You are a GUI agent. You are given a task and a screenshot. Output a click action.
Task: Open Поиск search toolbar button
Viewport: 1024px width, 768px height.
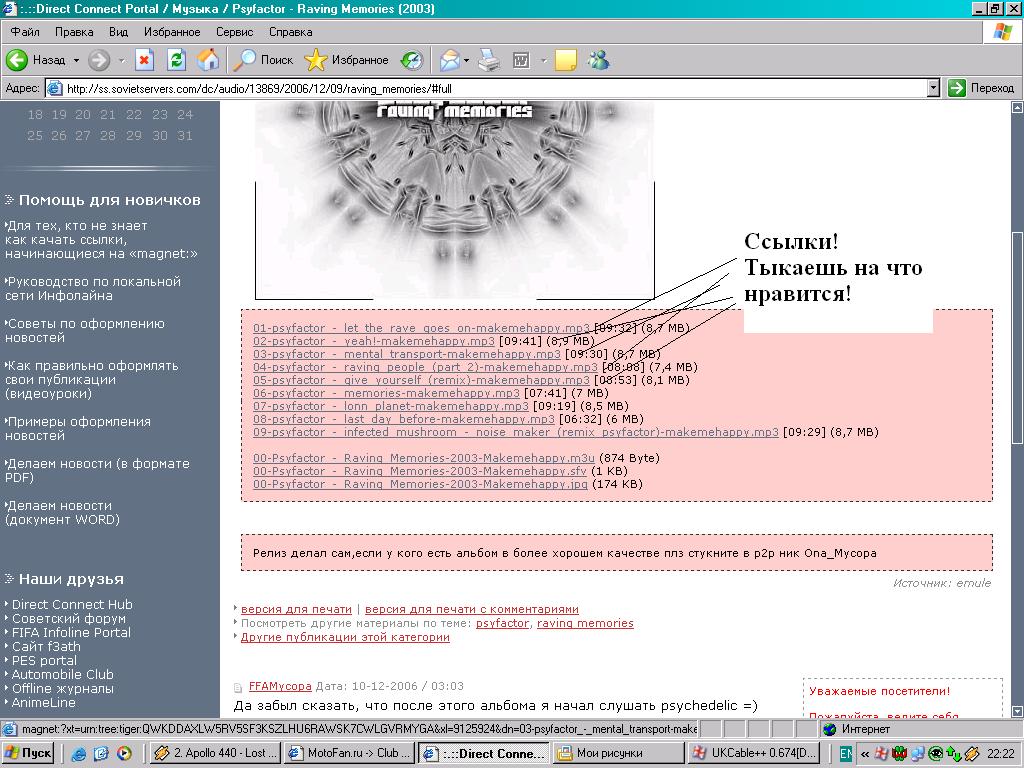click(x=264, y=60)
